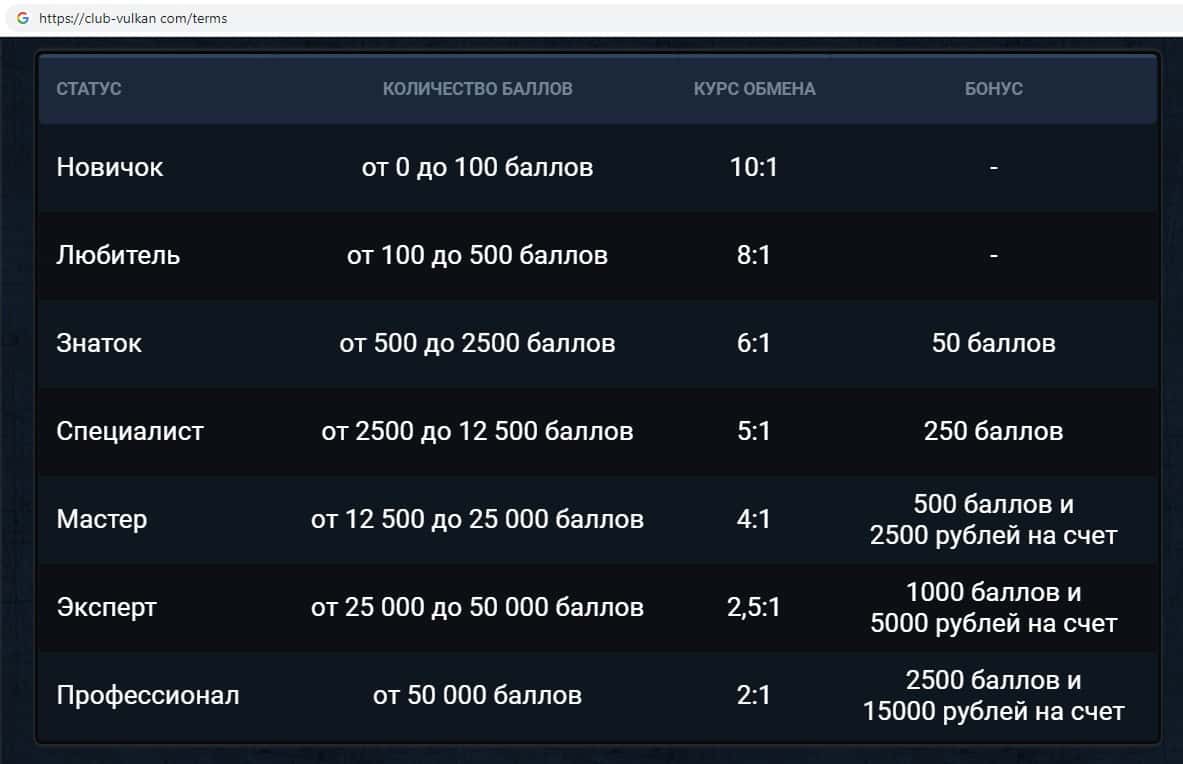Click the СТАТУС column header
Viewport: 1183px width, 764px height.
point(89,89)
